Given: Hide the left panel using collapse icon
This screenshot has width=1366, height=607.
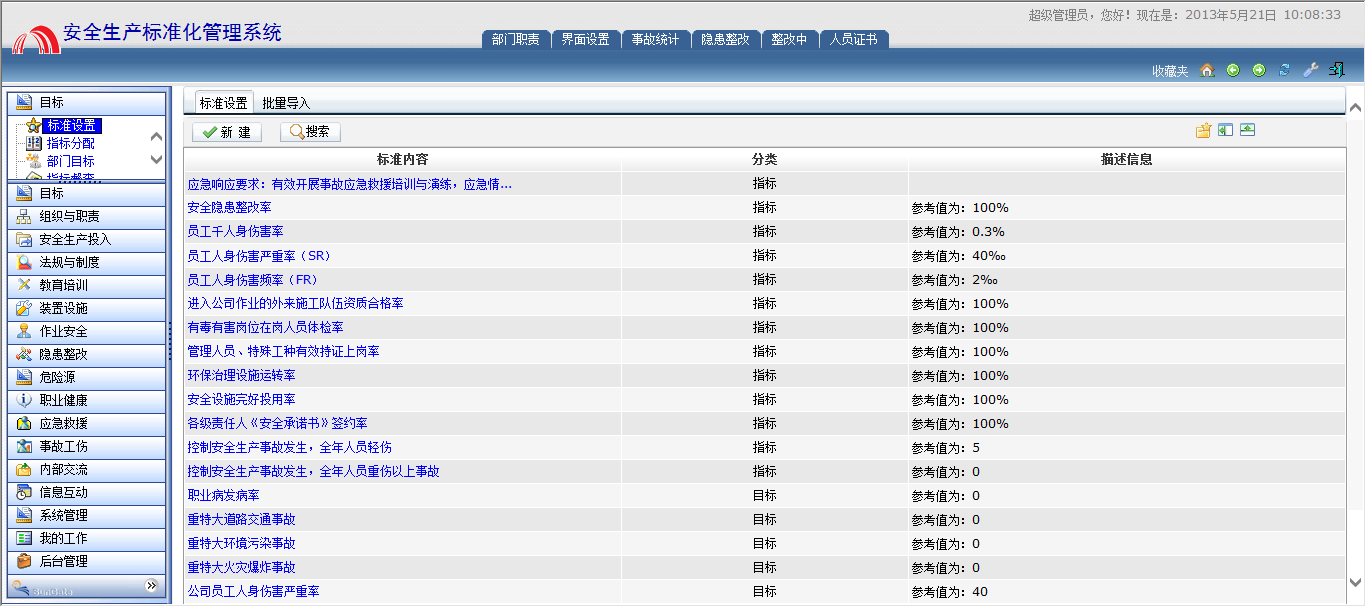Looking at the screenshot, I should click(x=1225, y=131).
